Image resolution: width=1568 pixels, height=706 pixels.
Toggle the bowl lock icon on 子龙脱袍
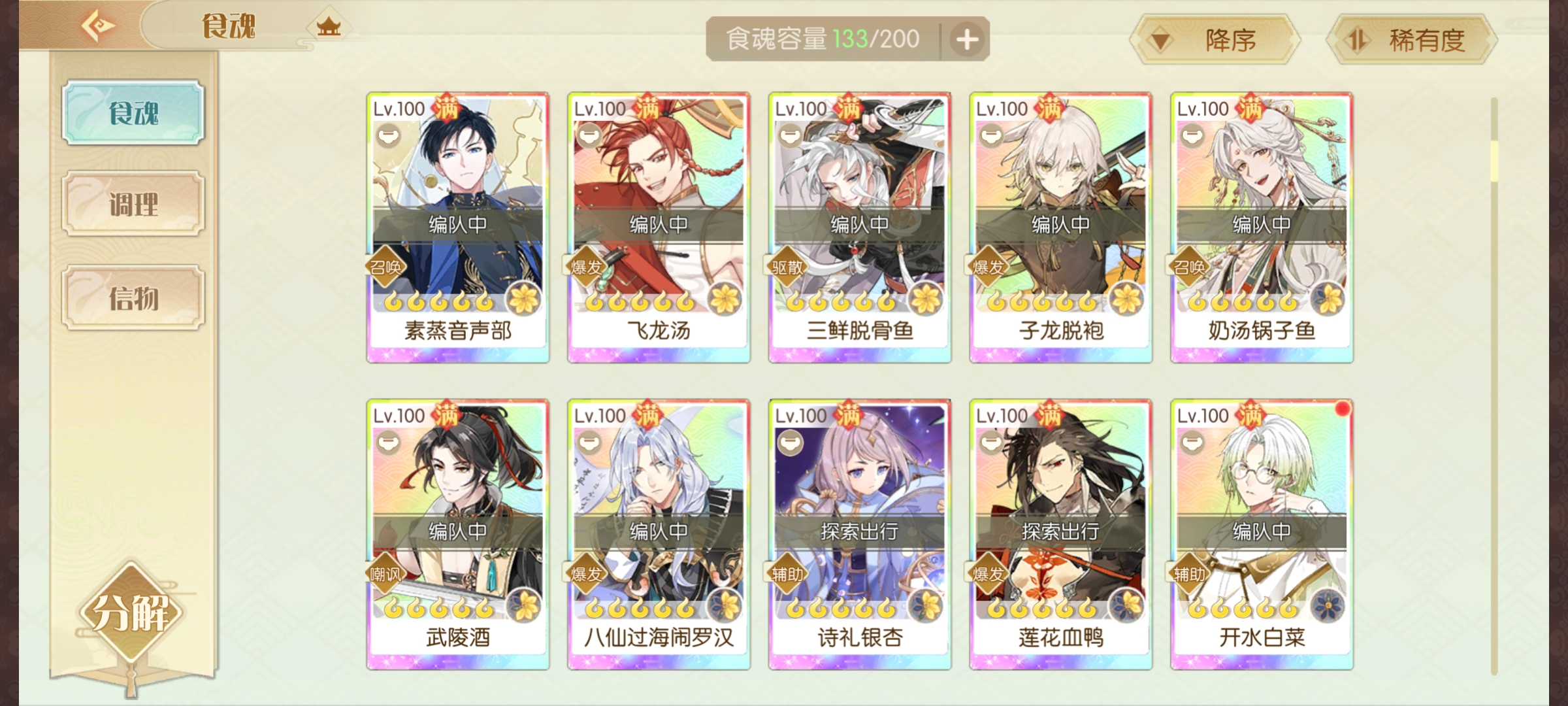click(x=991, y=136)
